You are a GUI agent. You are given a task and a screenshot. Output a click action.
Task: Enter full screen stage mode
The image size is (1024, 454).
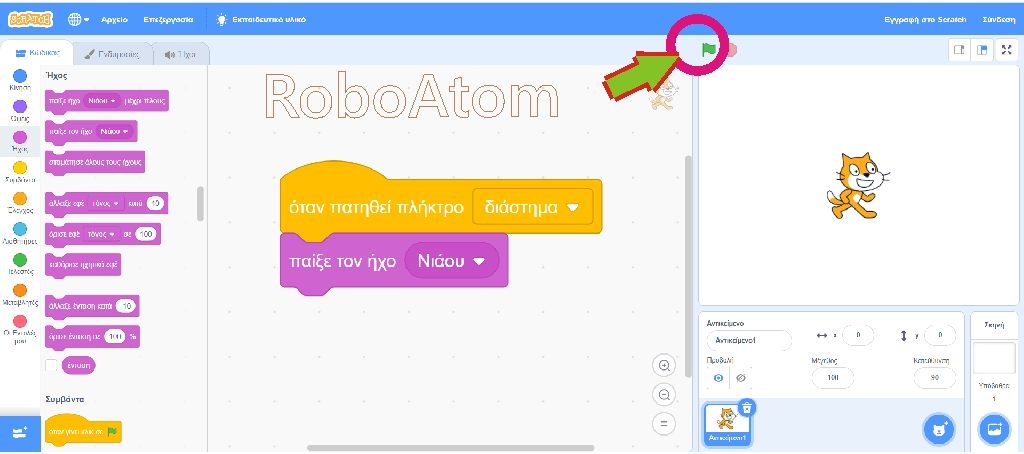tap(1006, 49)
